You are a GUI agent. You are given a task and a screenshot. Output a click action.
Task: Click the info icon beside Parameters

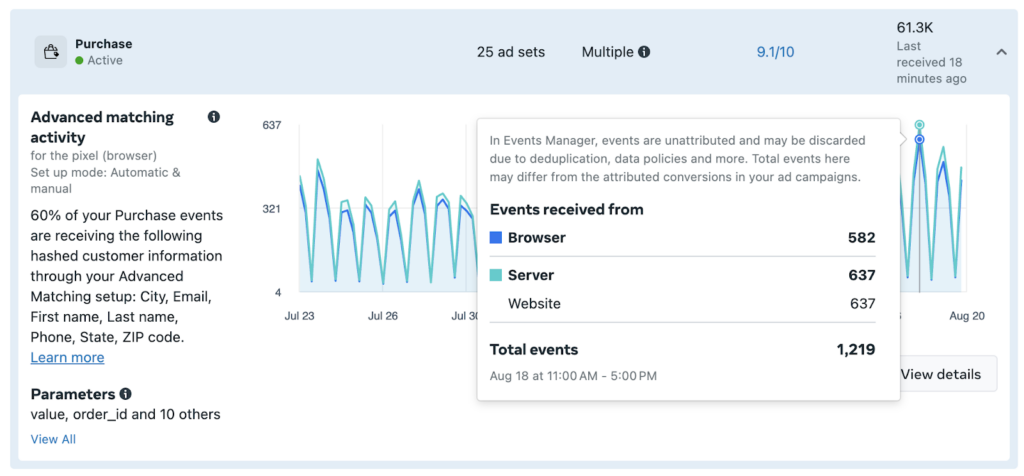[x=126, y=394]
